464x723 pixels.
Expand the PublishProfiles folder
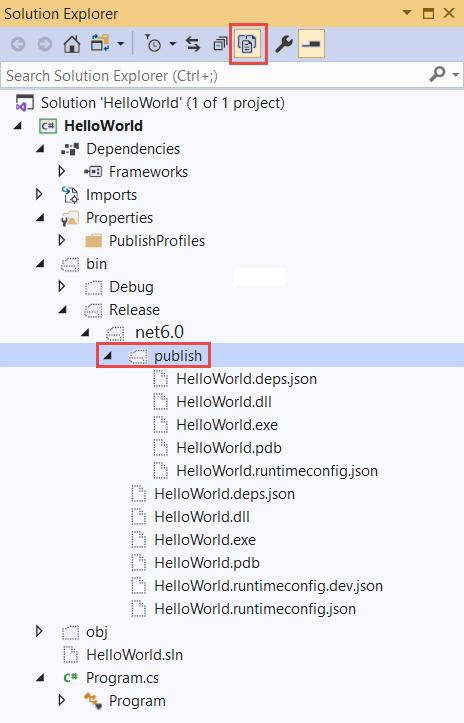pyautogui.click(x=62, y=241)
